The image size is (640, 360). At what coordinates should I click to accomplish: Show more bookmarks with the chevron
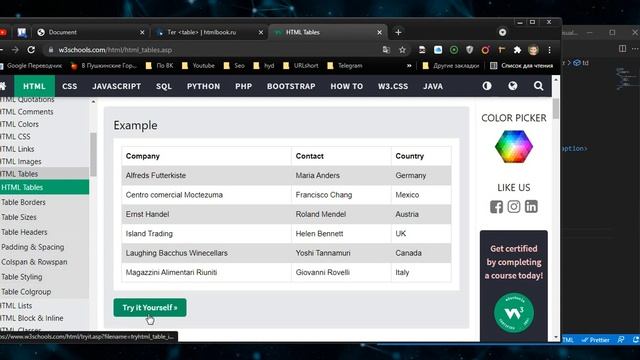pos(409,66)
